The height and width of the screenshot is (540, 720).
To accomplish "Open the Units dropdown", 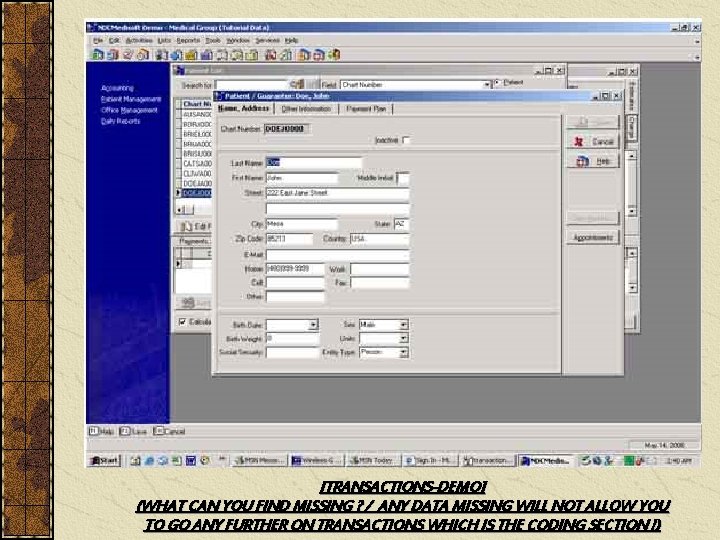I will (x=404, y=338).
